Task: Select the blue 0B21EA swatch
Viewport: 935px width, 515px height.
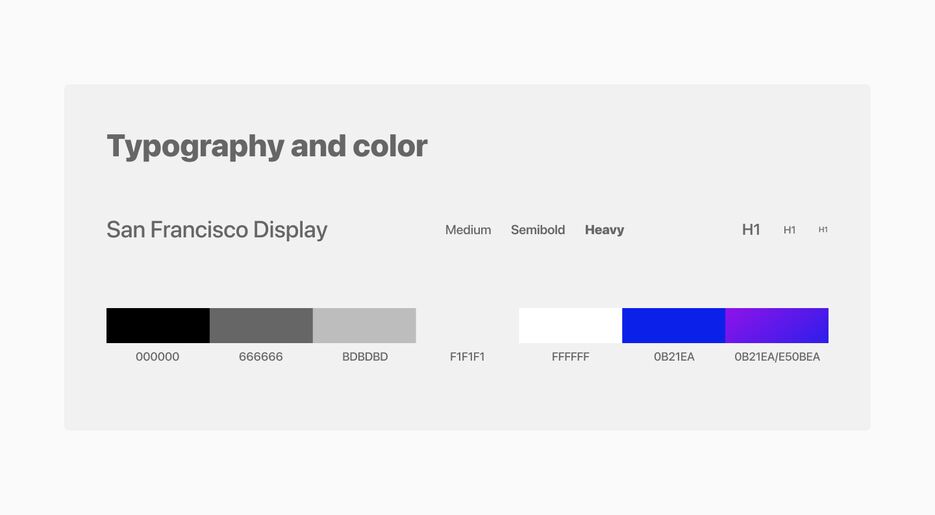Action: point(674,325)
